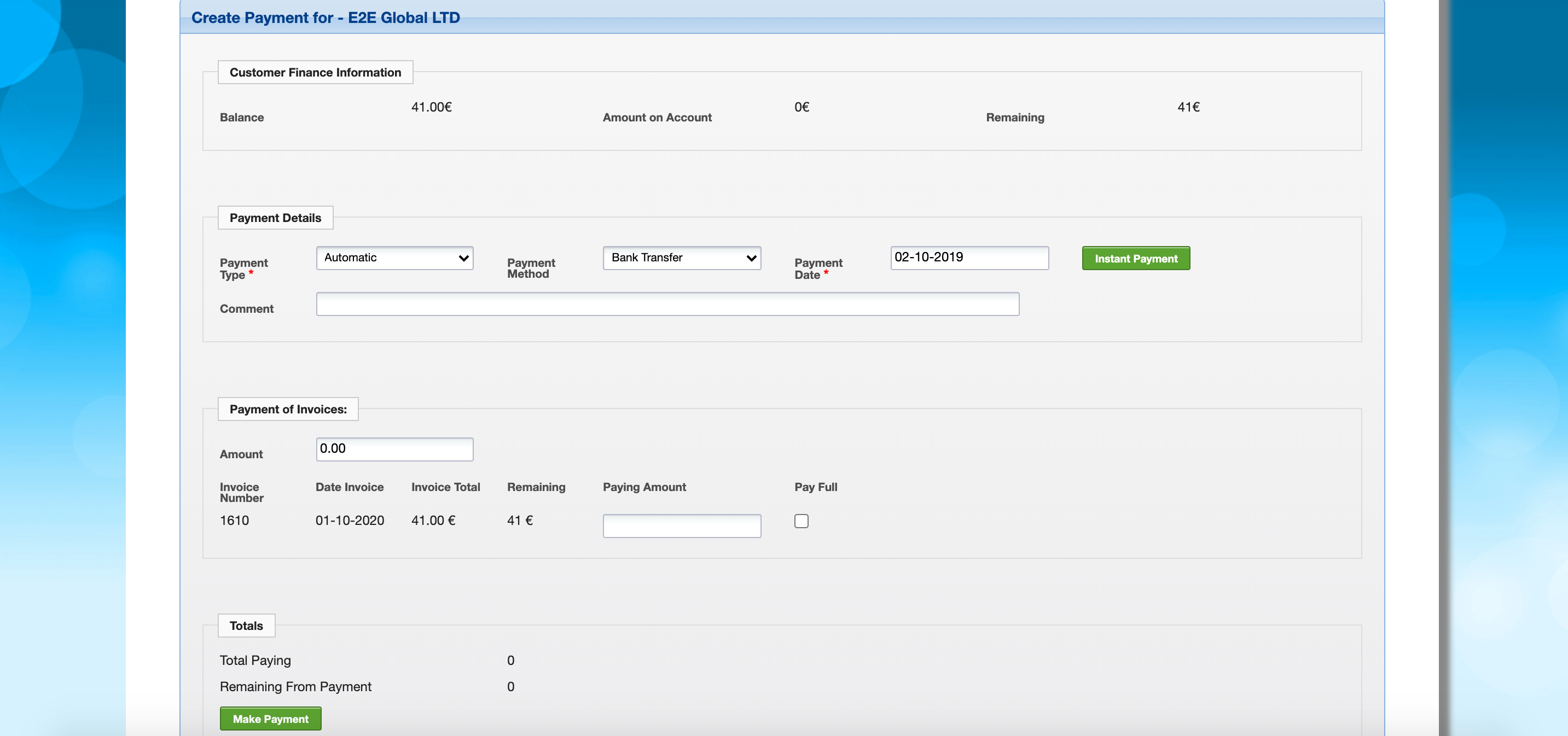
Task: Select the invoice number 1610 text
Action: click(x=234, y=521)
